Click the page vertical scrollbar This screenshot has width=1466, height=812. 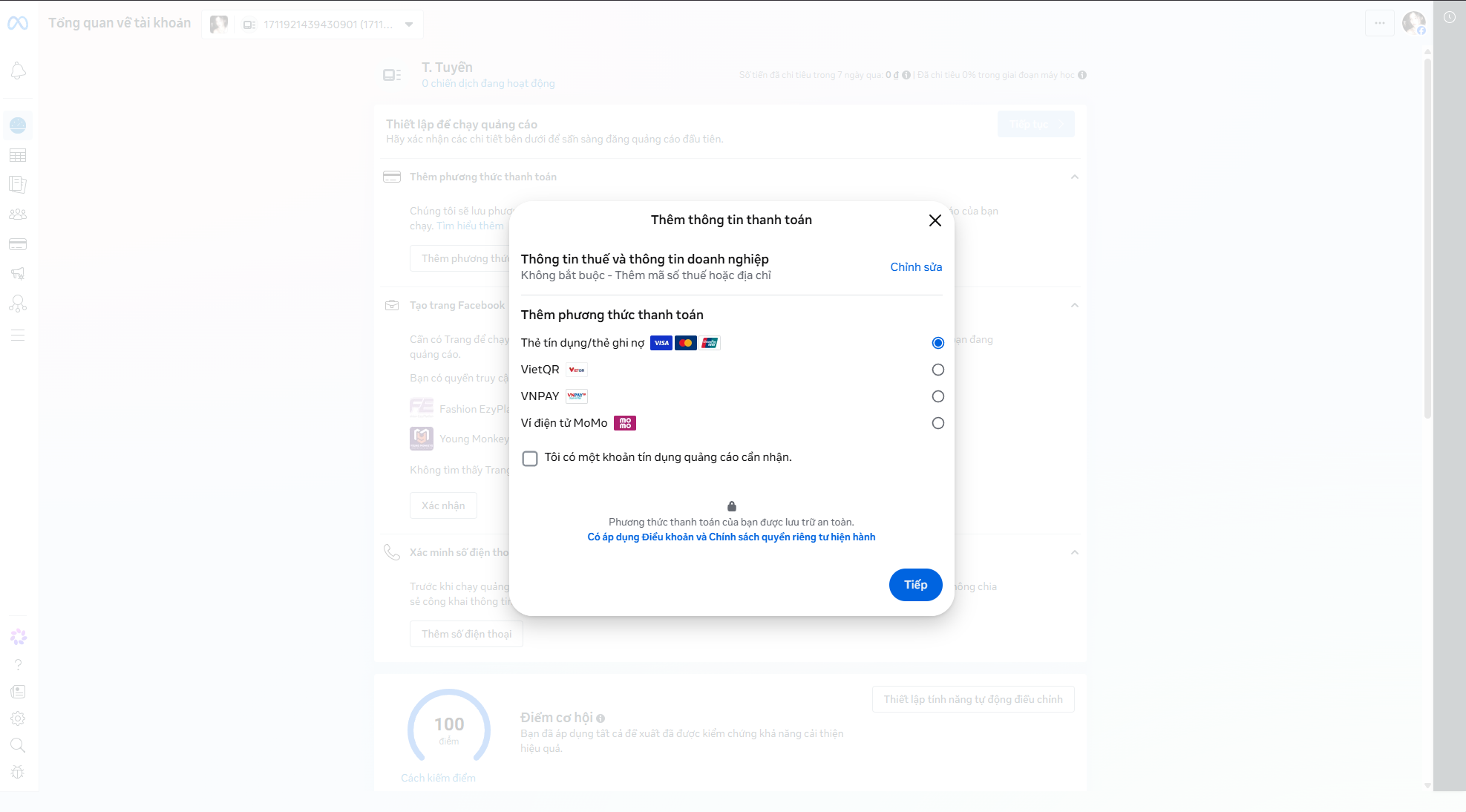pyautogui.click(x=1427, y=238)
